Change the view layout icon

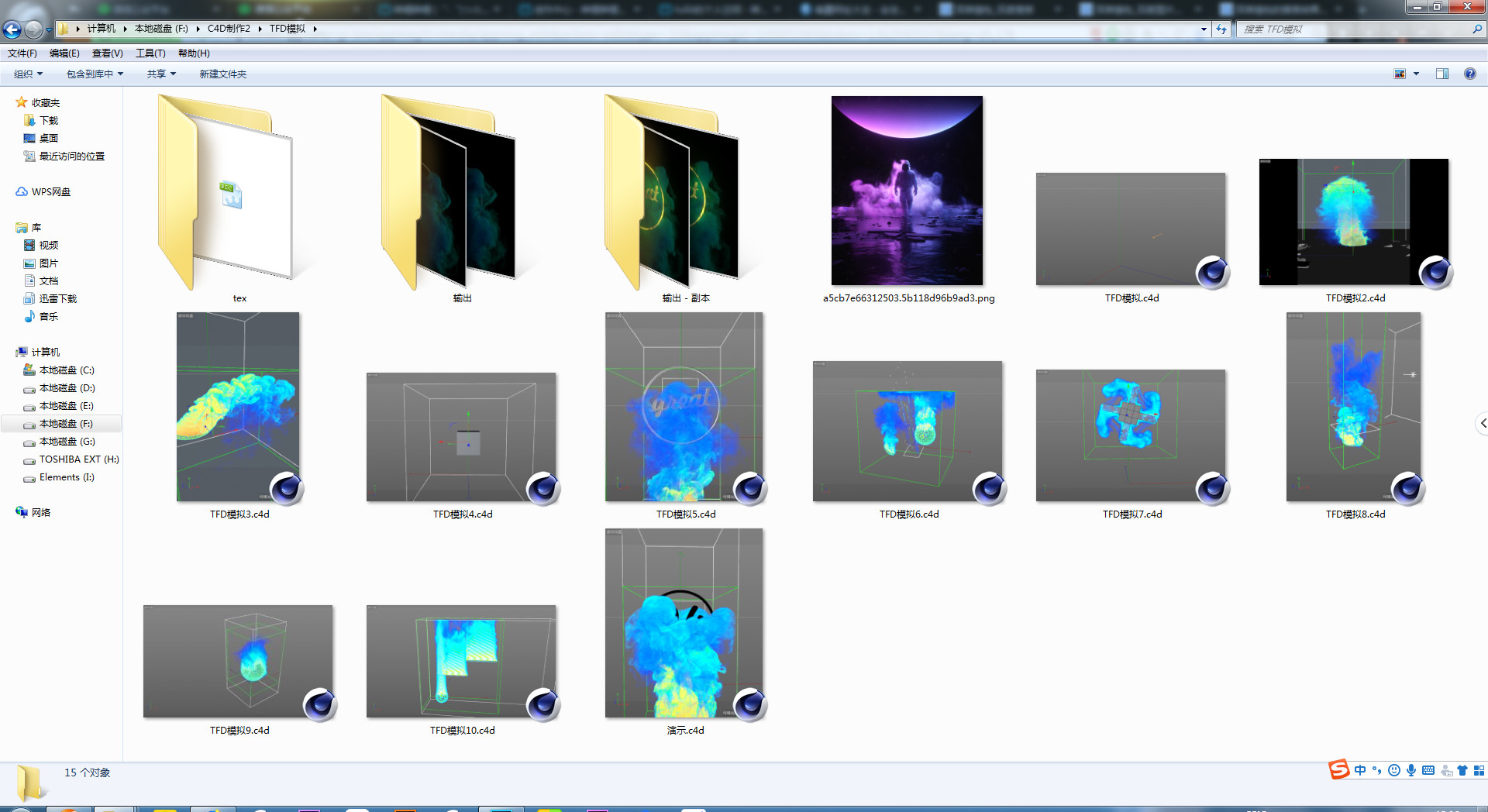click(1400, 74)
